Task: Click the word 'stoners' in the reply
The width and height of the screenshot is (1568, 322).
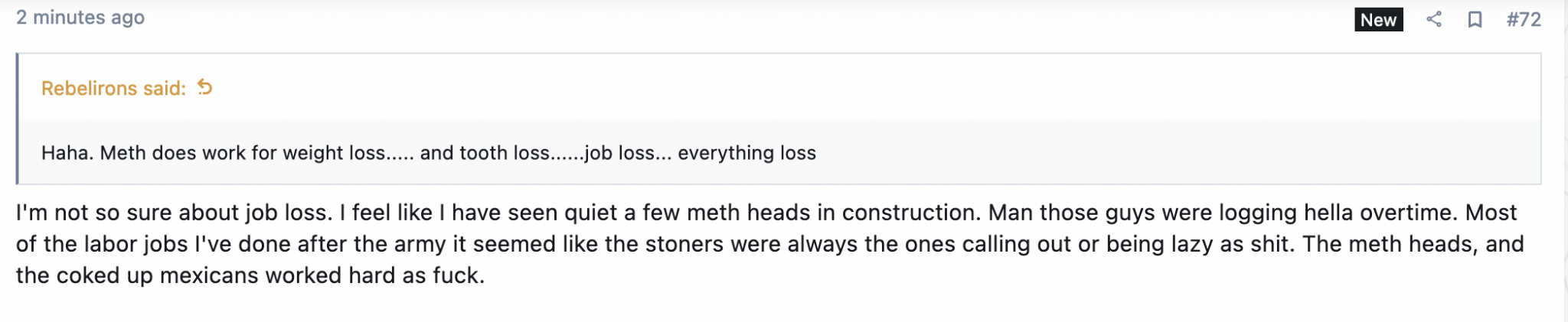Action: click(x=684, y=244)
